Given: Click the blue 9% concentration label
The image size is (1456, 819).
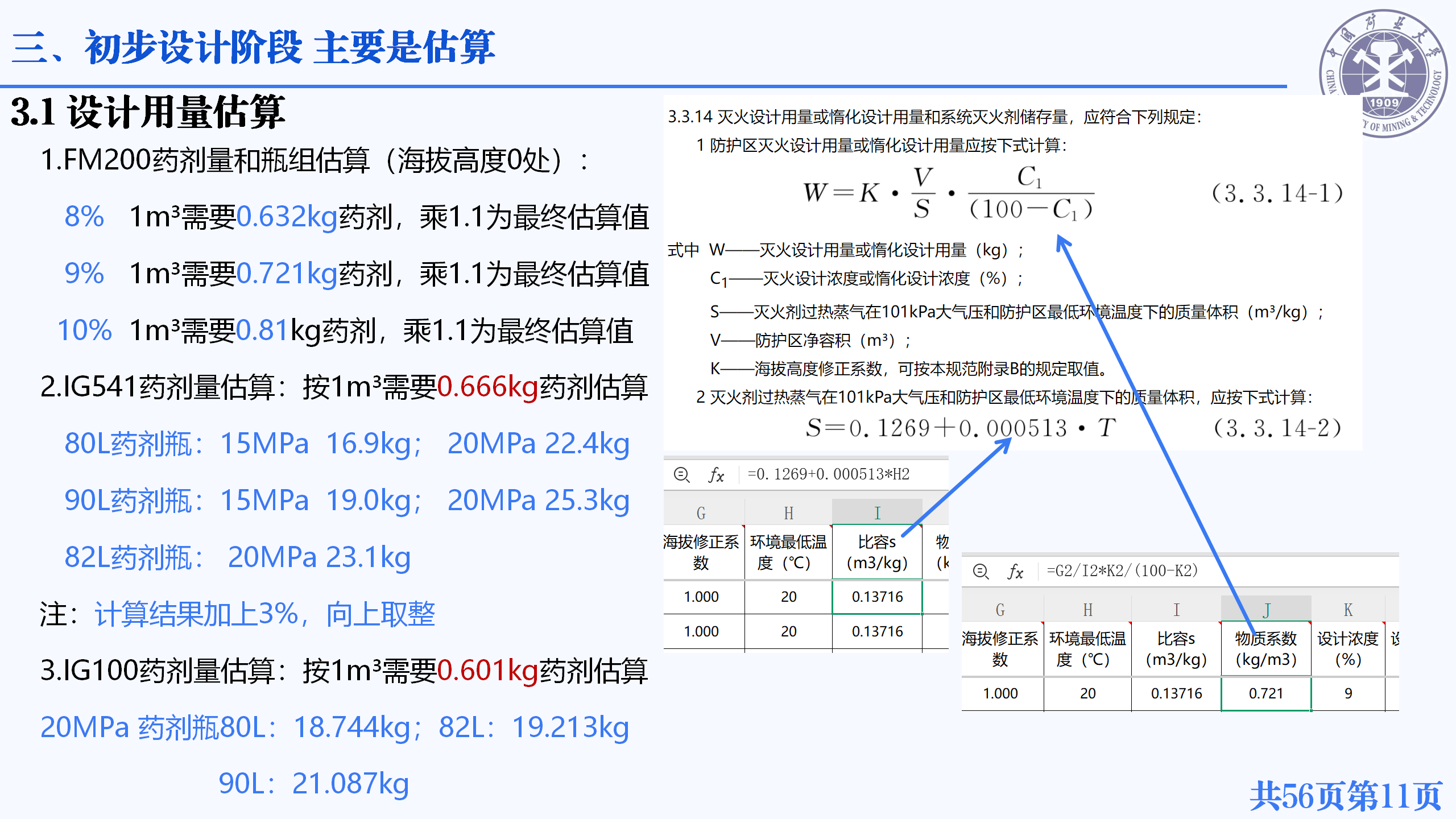Looking at the screenshot, I should coord(84,274).
